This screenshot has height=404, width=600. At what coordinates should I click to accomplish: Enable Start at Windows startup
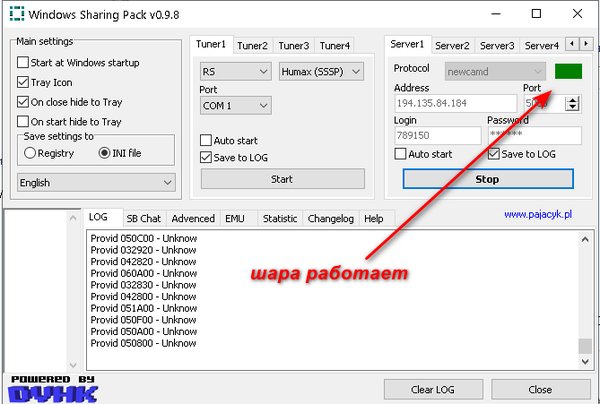pos(23,62)
